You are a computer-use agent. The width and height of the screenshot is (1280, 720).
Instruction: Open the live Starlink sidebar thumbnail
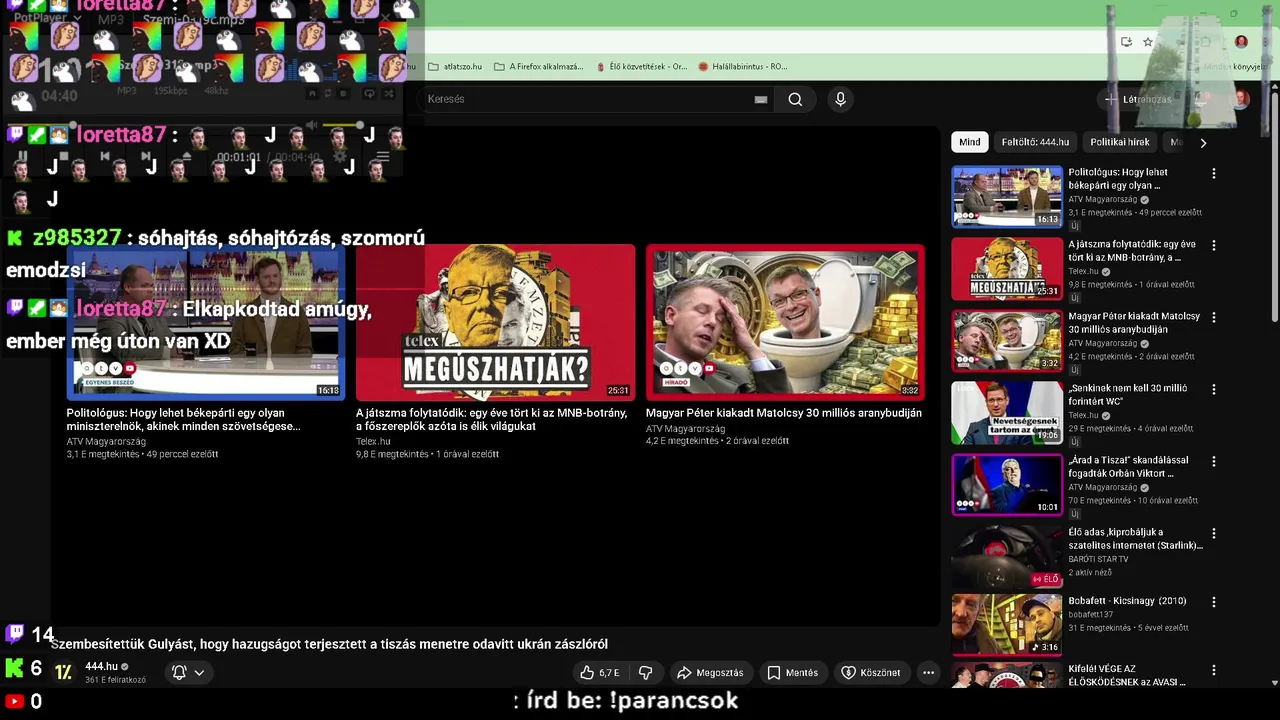1007,557
